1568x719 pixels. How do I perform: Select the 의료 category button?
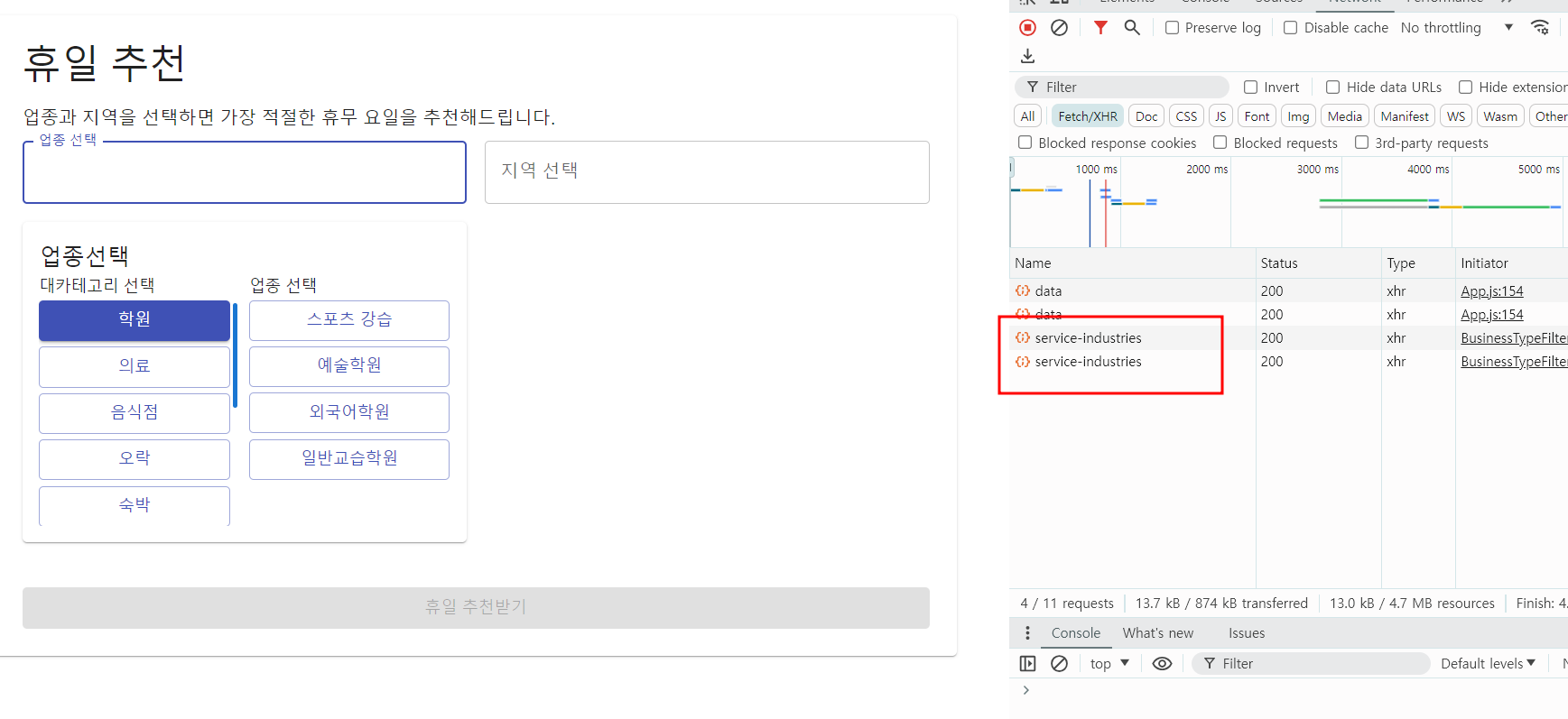(135, 366)
